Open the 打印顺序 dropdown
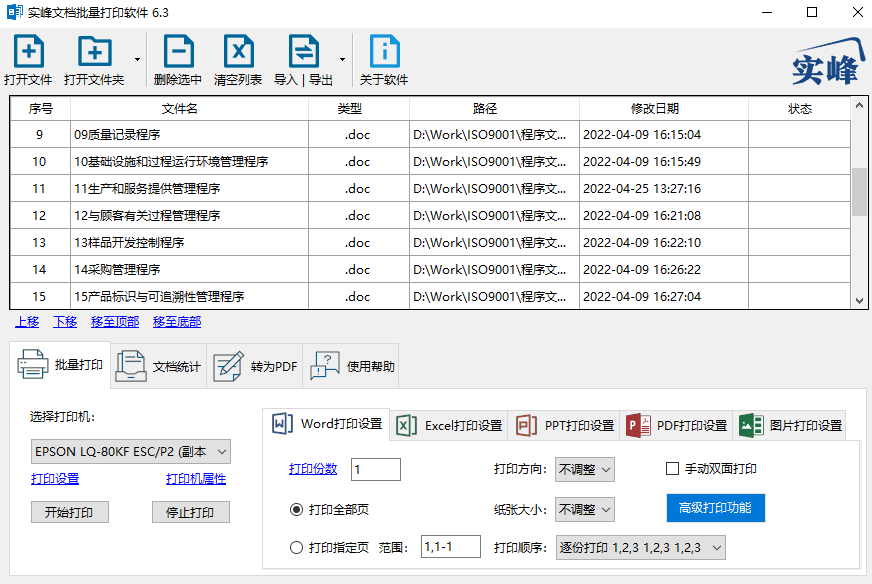872x584 pixels. [641, 548]
